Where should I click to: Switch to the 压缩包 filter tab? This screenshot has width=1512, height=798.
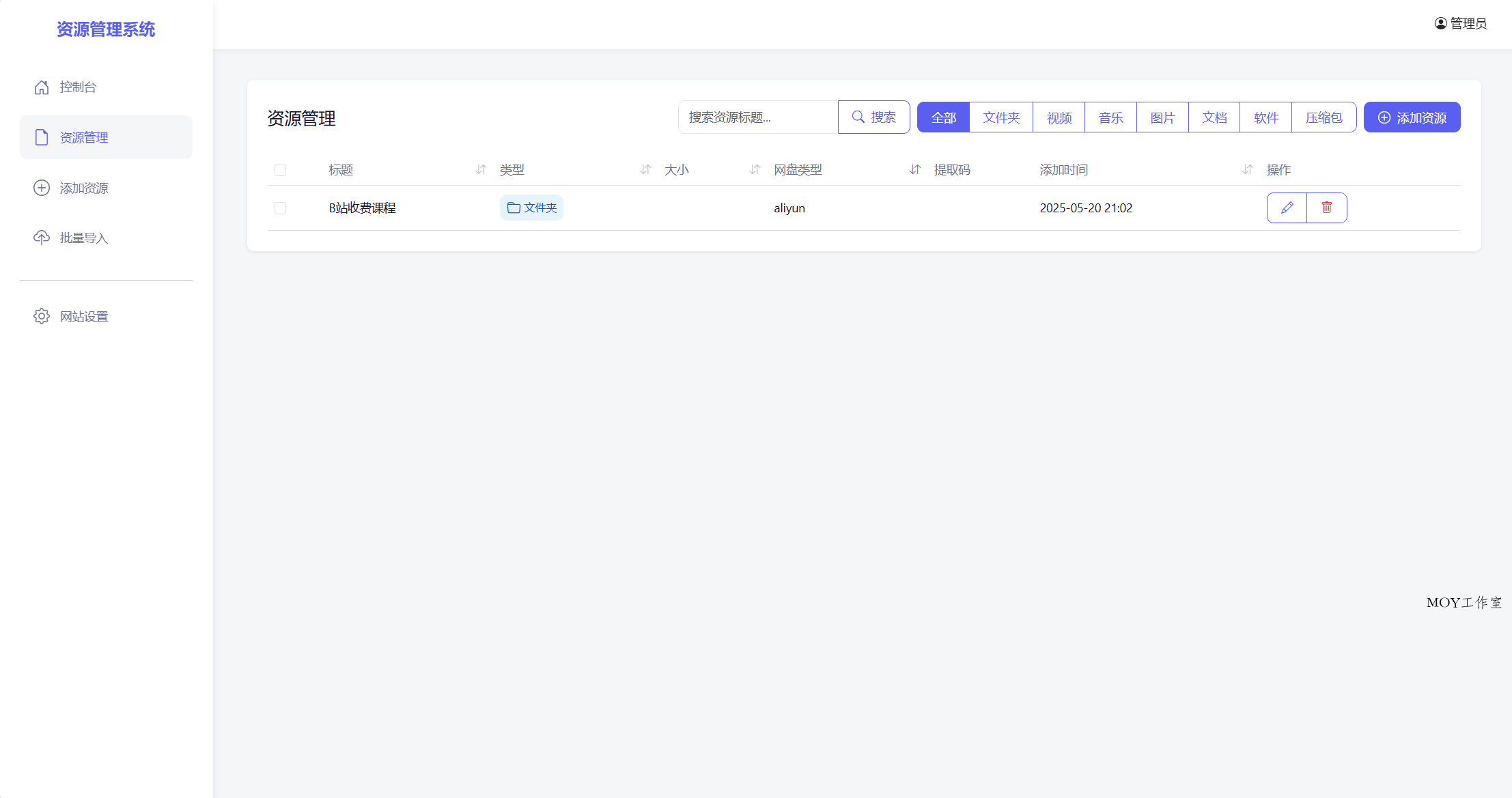1324,117
